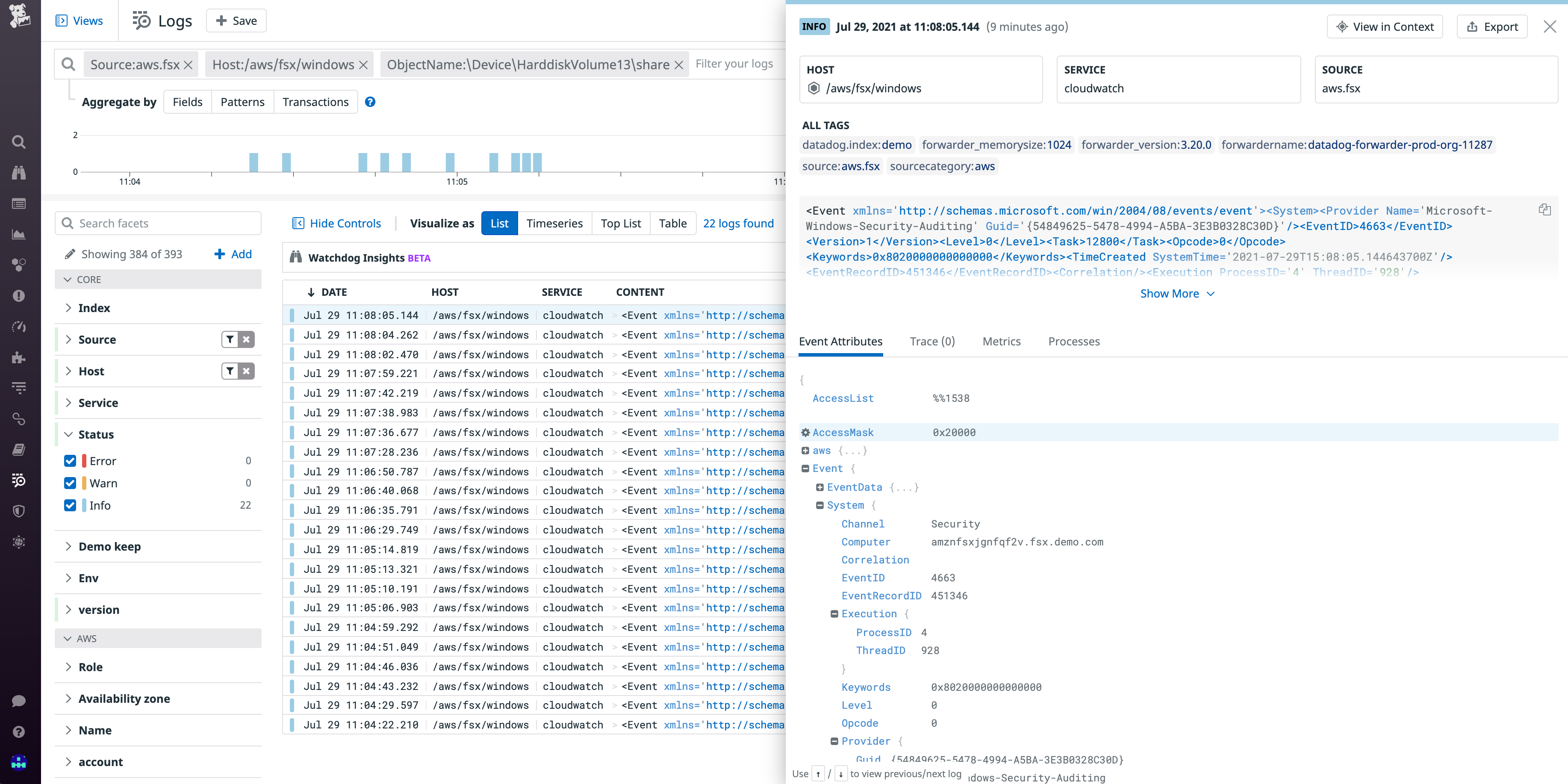The image size is (1568, 784).
Task: Open the Watchdog binoculars icon in sidebar
Action: [18, 173]
